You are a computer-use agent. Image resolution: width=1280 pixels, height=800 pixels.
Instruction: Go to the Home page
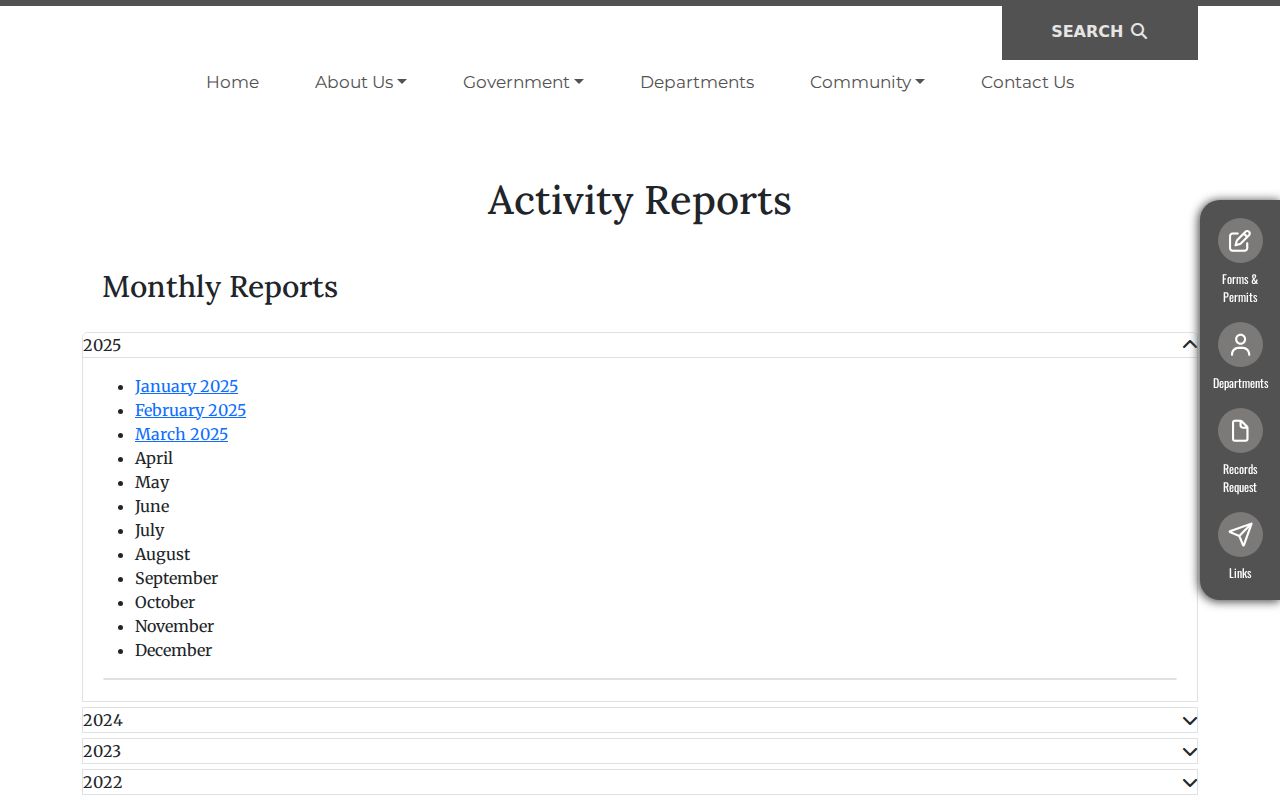click(233, 82)
